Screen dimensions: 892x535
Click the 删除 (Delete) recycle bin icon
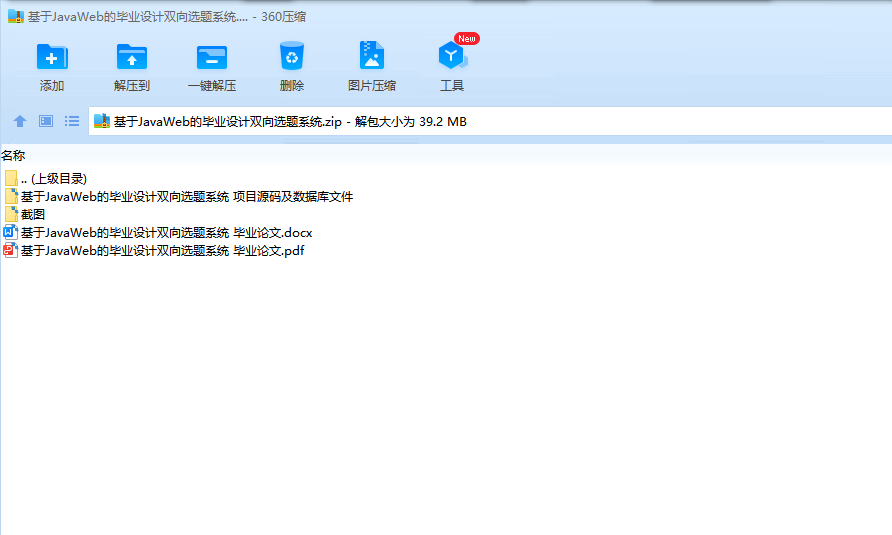[x=292, y=56]
